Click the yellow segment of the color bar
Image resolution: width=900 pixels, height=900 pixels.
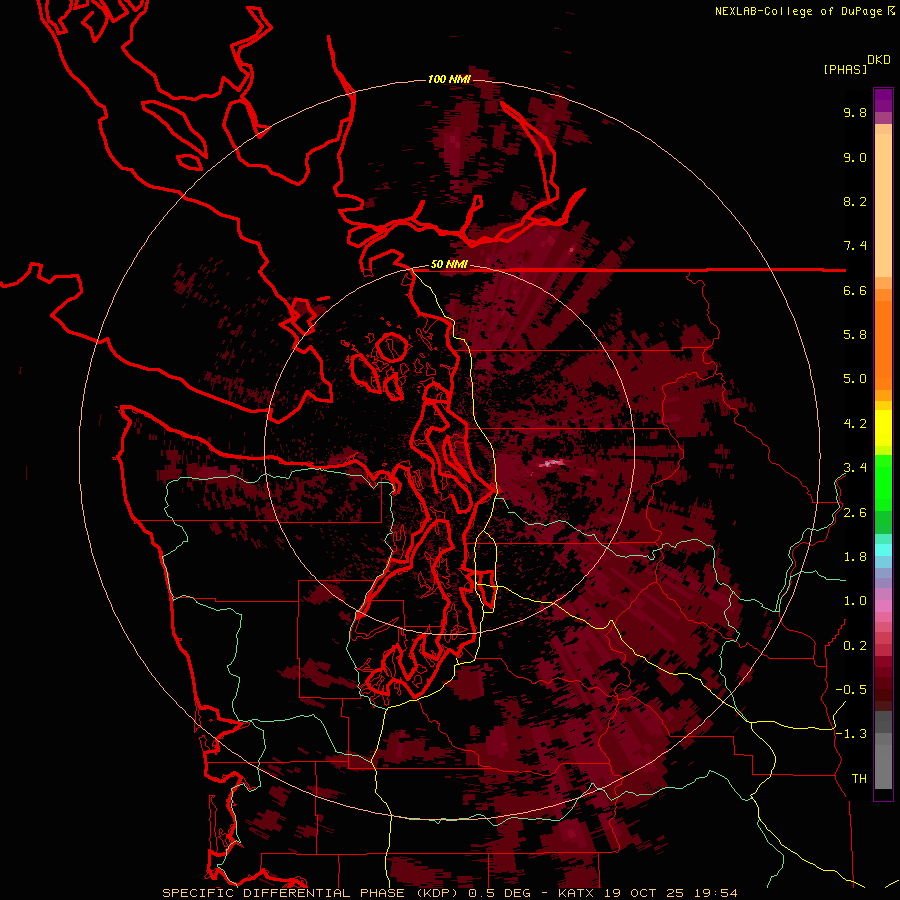(x=883, y=428)
